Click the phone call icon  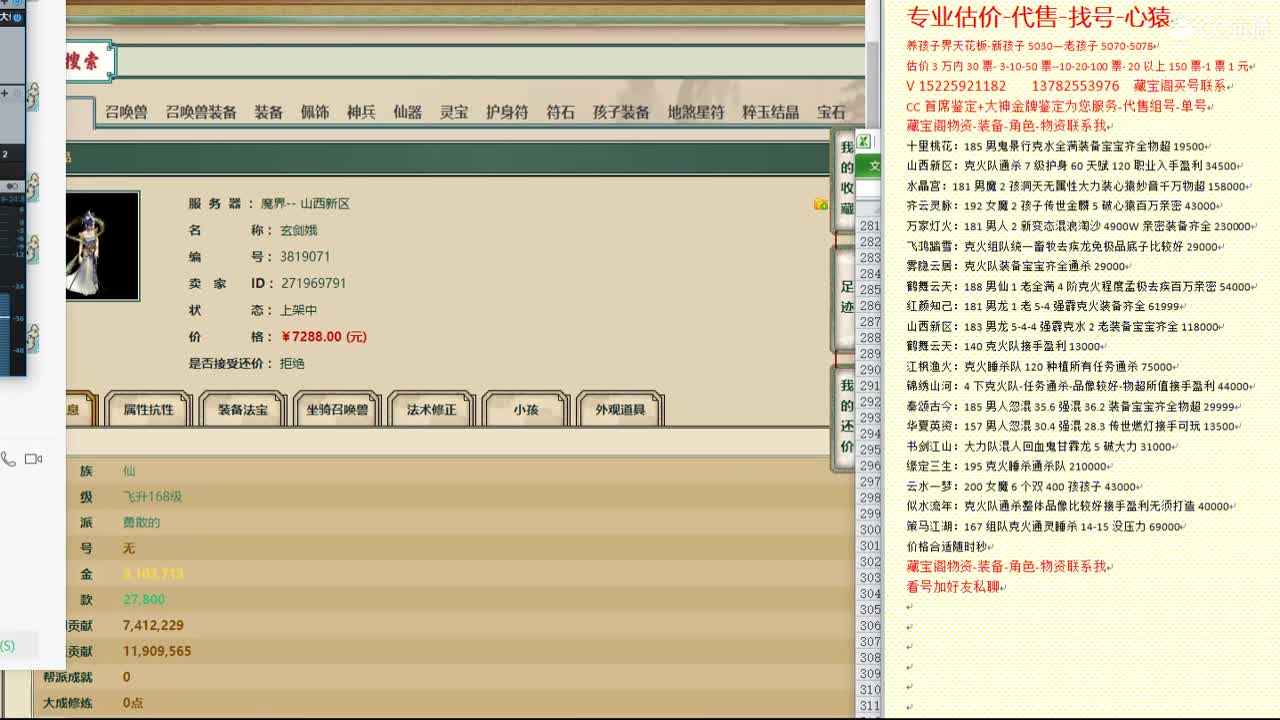coord(8,459)
